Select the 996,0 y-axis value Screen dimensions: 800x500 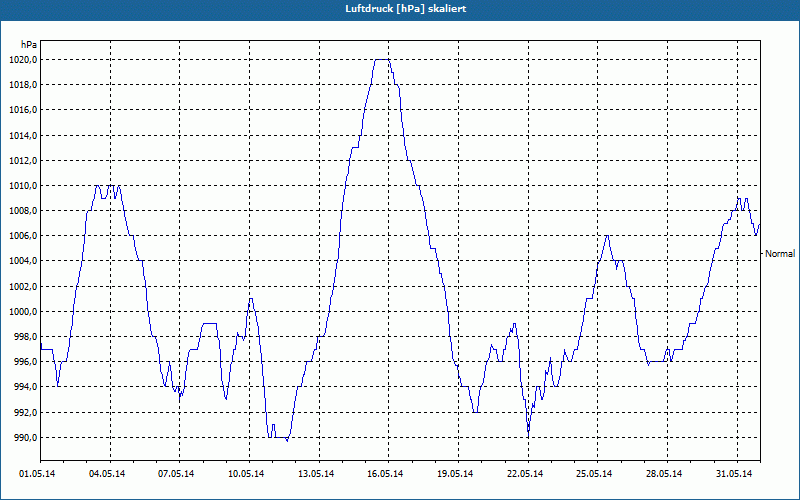[25, 362]
